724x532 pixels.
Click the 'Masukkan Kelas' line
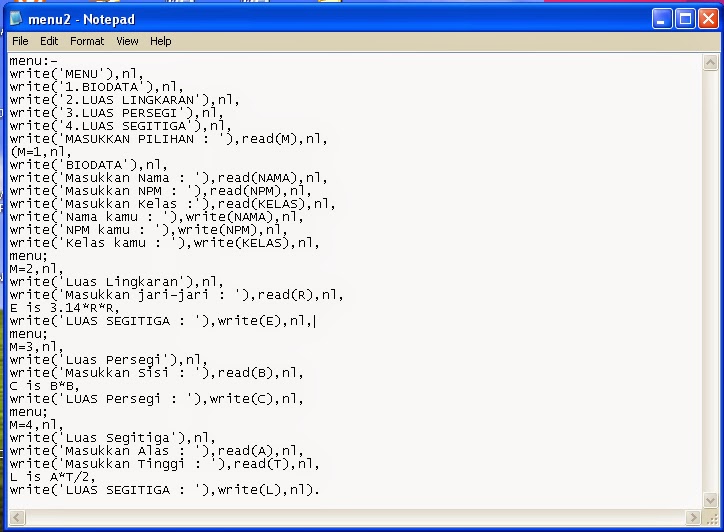tap(172, 204)
